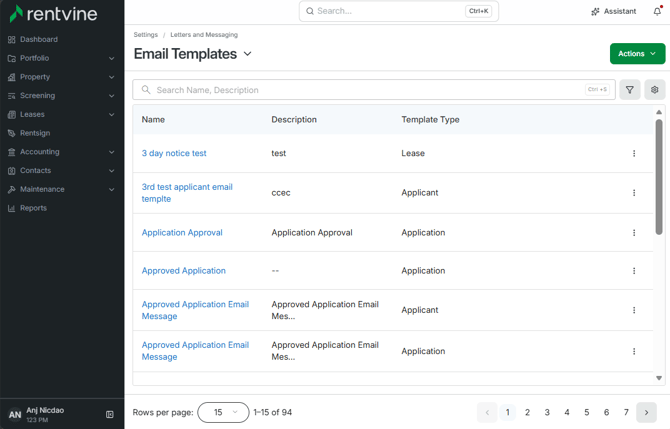Go to page 6

pos(606,412)
